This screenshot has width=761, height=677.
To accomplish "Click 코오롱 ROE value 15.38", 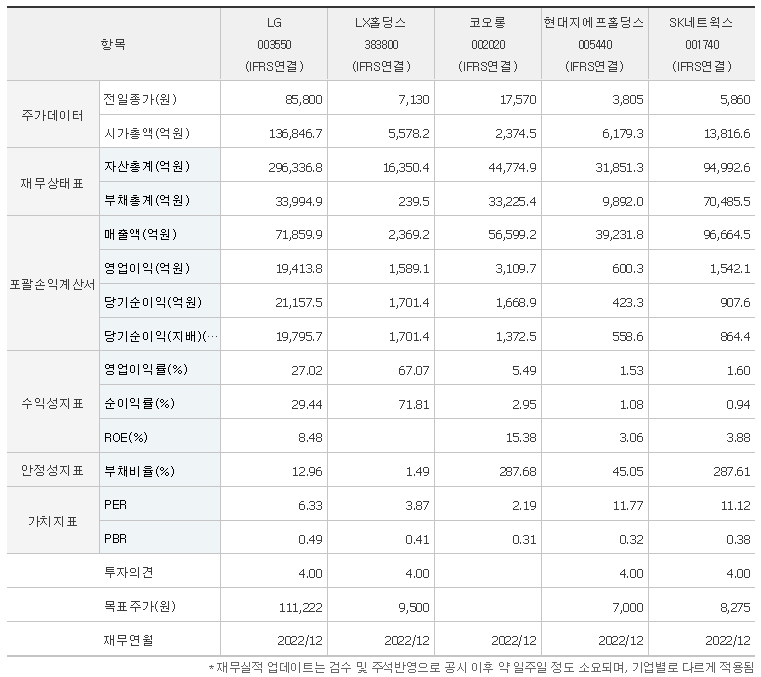I will 521,438.
